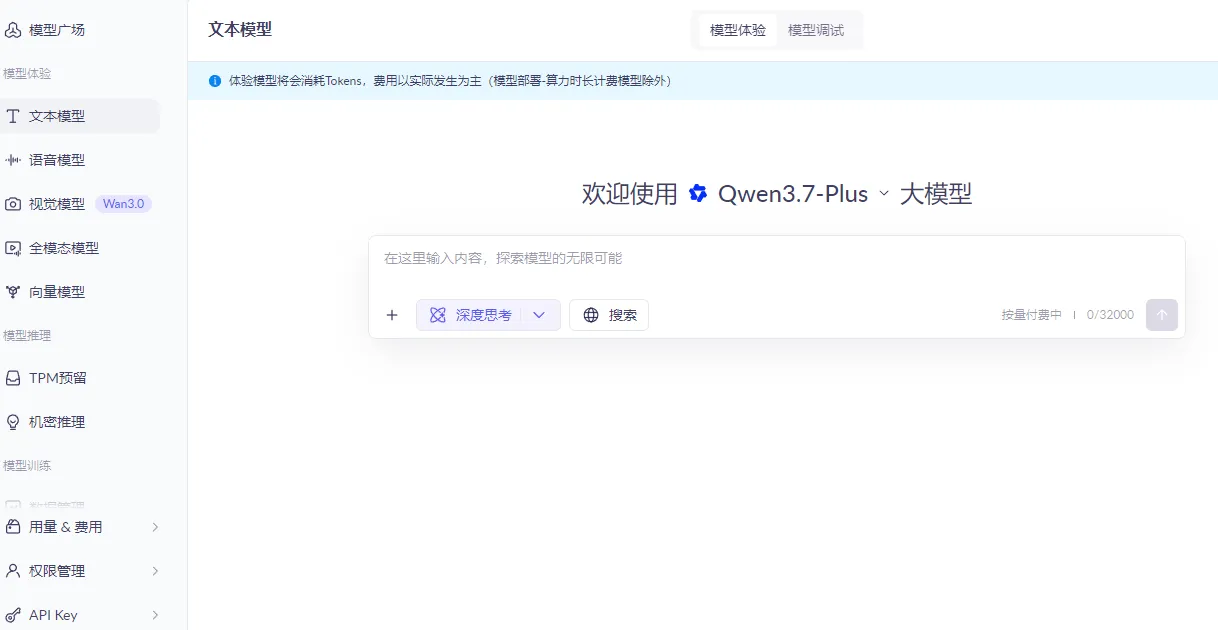Click the 模型训练 section label
Screen dimensions: 1218x630
tap(28, 466)
